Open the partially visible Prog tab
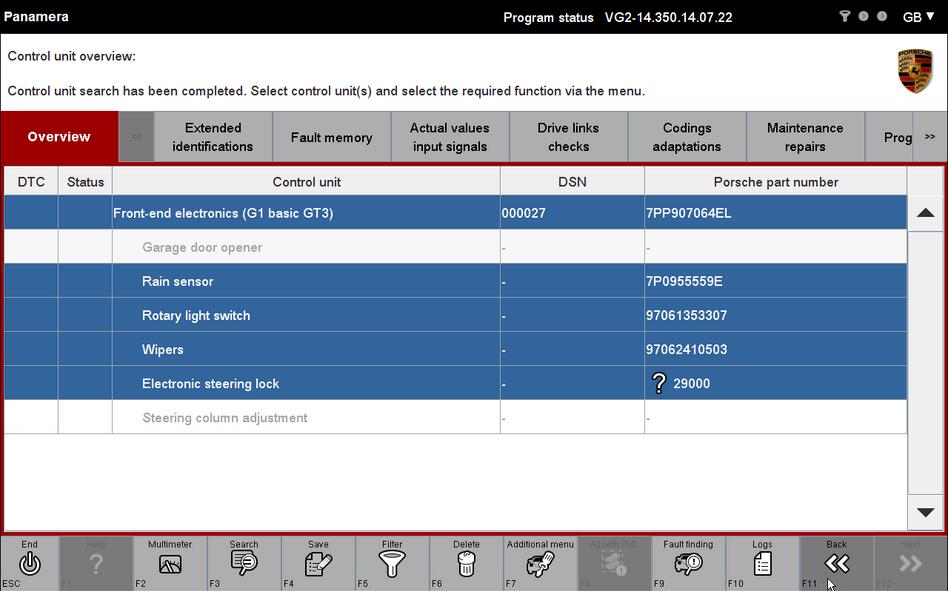948x591 pixels. tap(889, 137)
